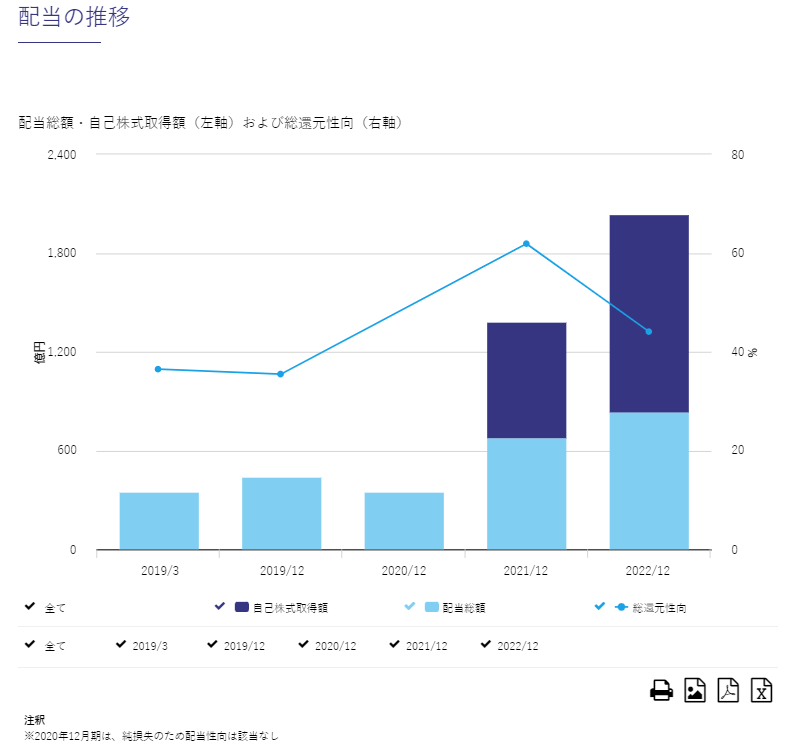Viewport: 791px width, 751px height.
Task: Export chart data to Excel icon
Action: 762,690
